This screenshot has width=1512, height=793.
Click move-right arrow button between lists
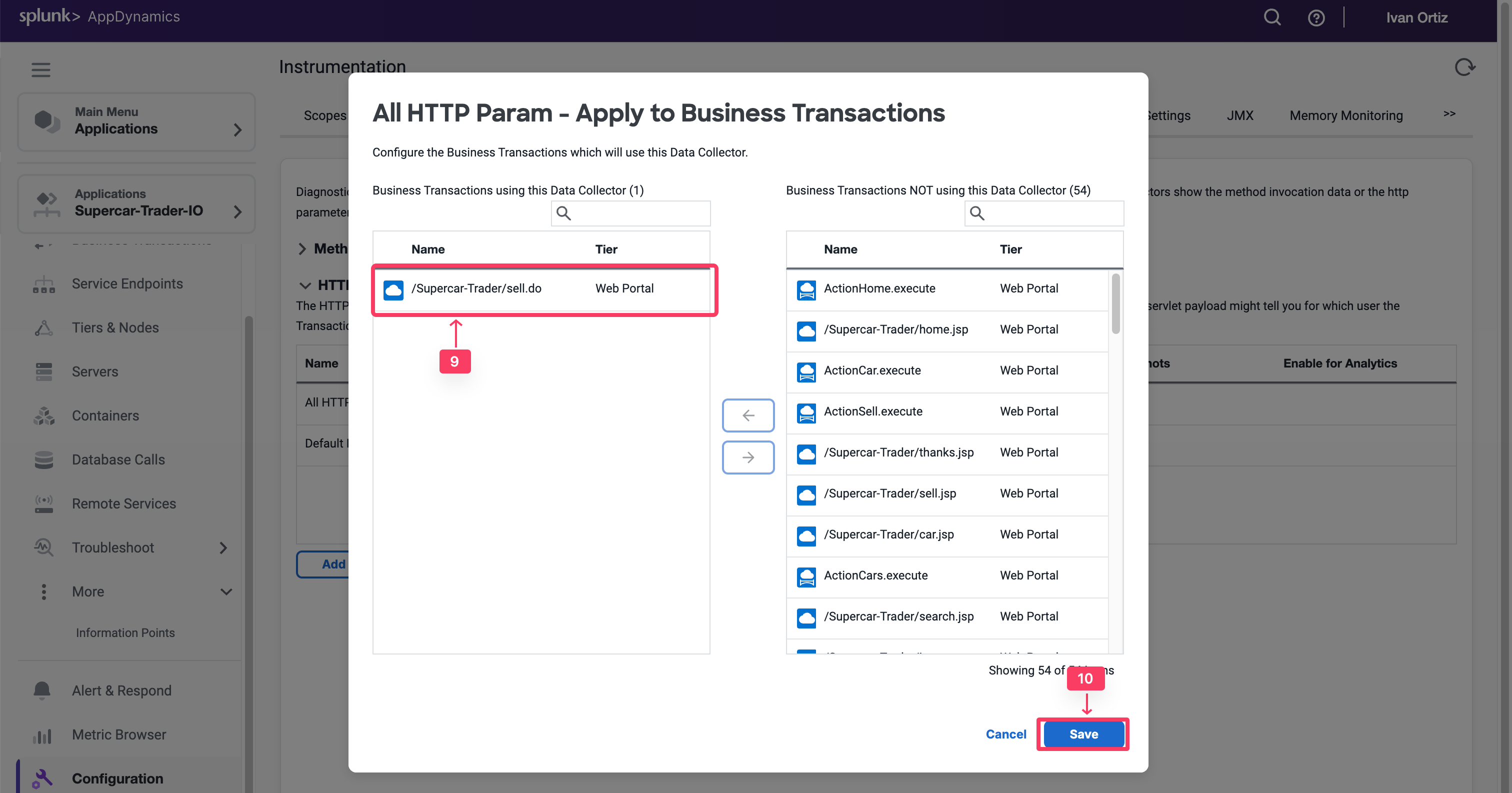748,457
